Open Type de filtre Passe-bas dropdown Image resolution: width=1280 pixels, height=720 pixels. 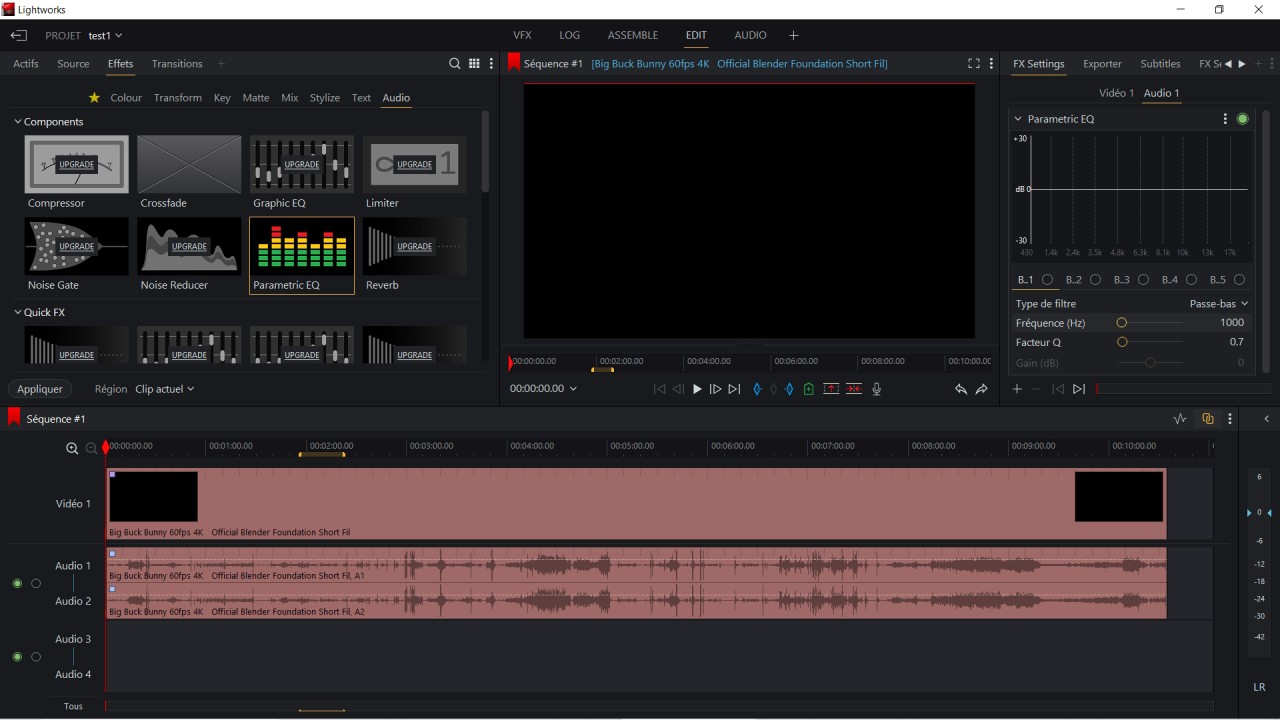click(1219, 304)
